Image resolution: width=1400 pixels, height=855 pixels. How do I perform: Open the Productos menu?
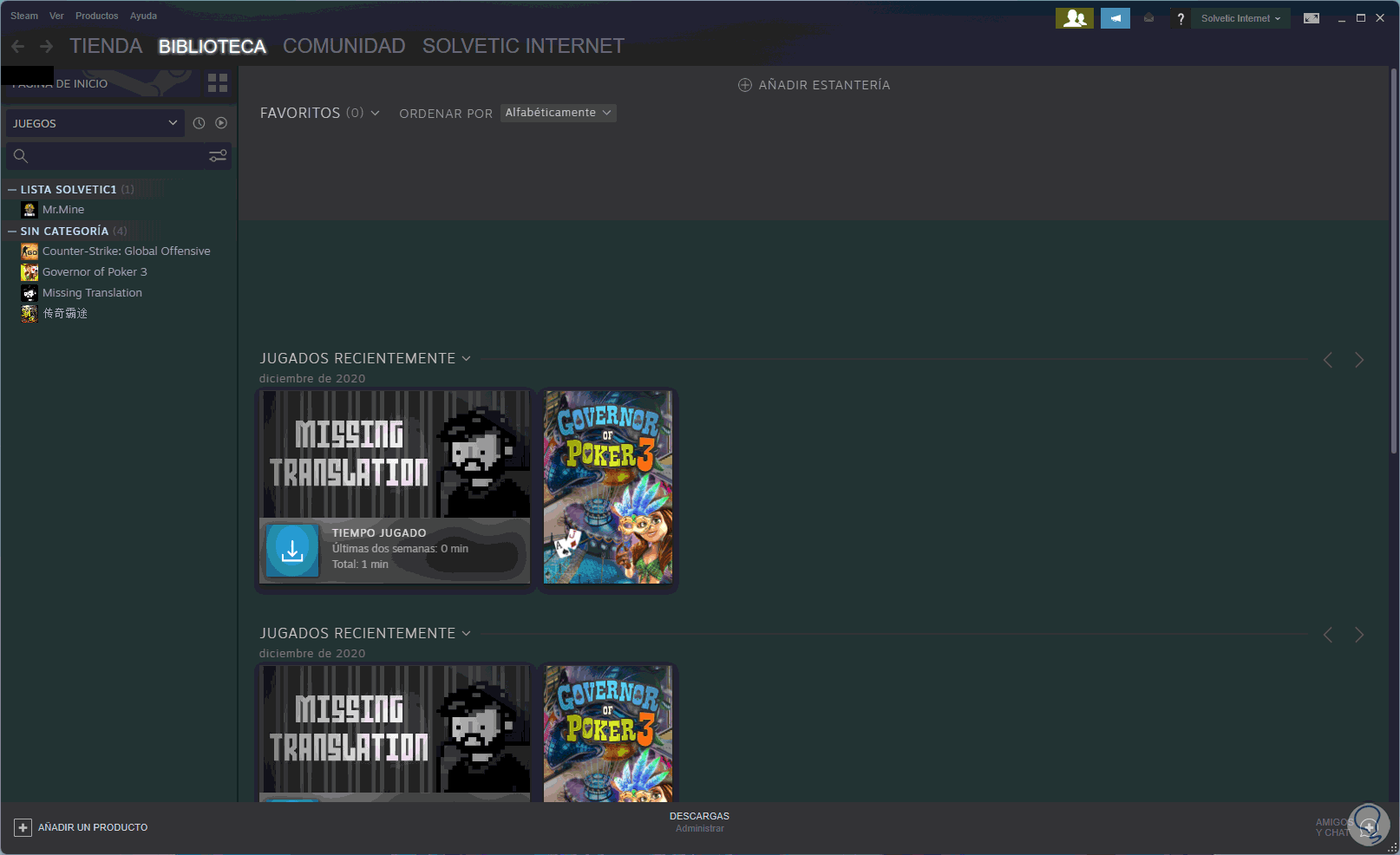tap(97, 16)
